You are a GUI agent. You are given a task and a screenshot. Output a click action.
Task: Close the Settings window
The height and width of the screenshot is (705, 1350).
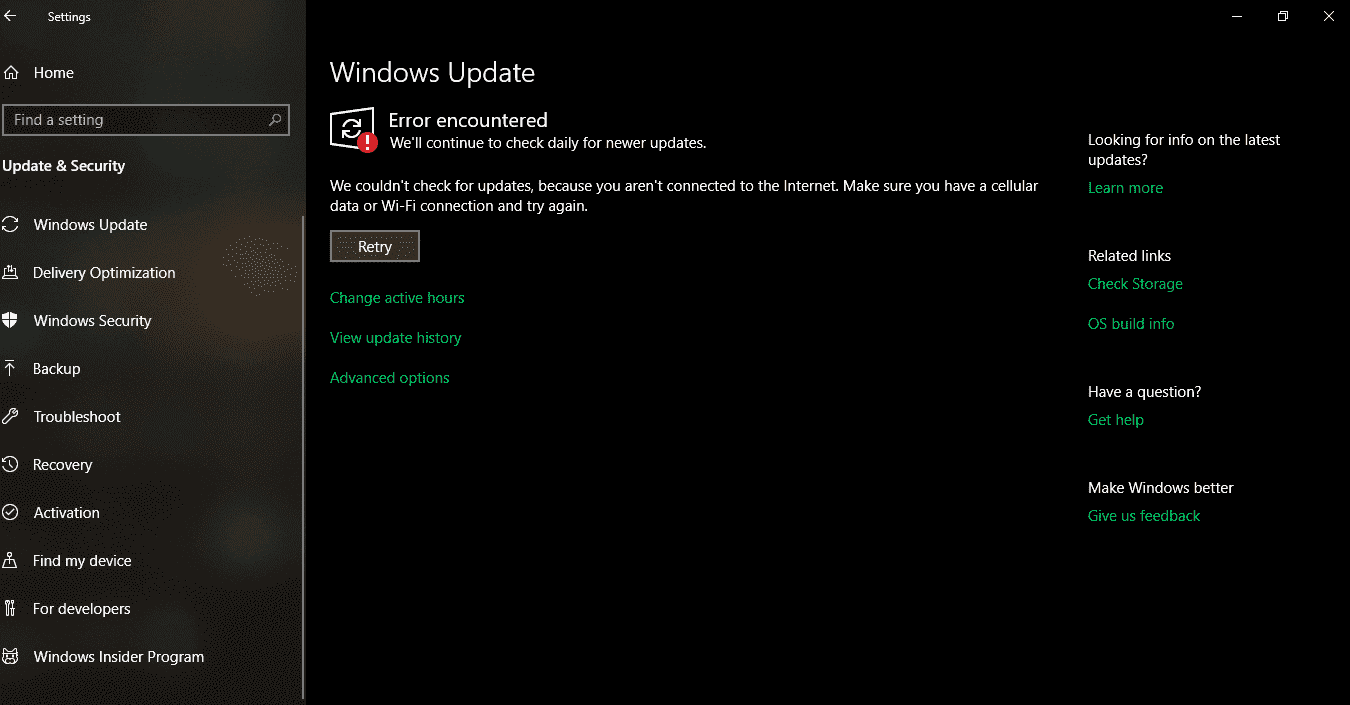[1328, 16]
